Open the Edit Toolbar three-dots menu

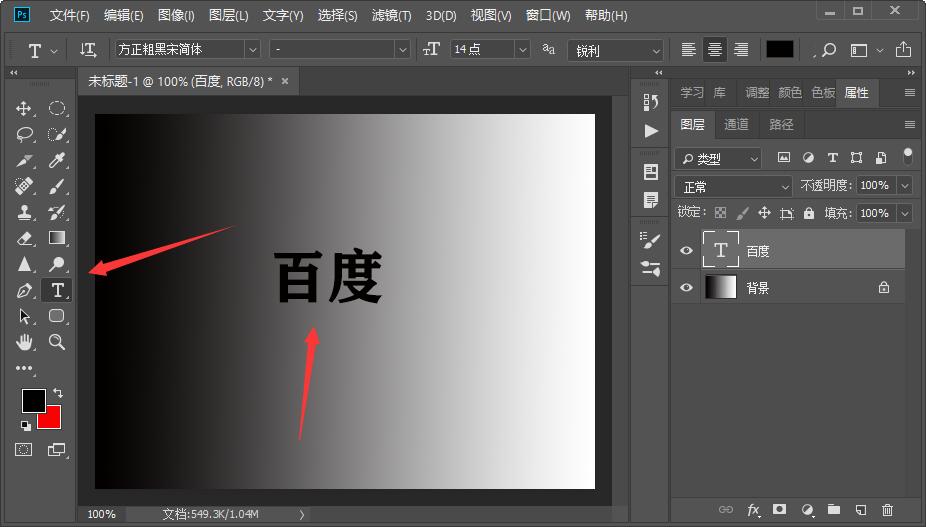(x=24, y=368)
